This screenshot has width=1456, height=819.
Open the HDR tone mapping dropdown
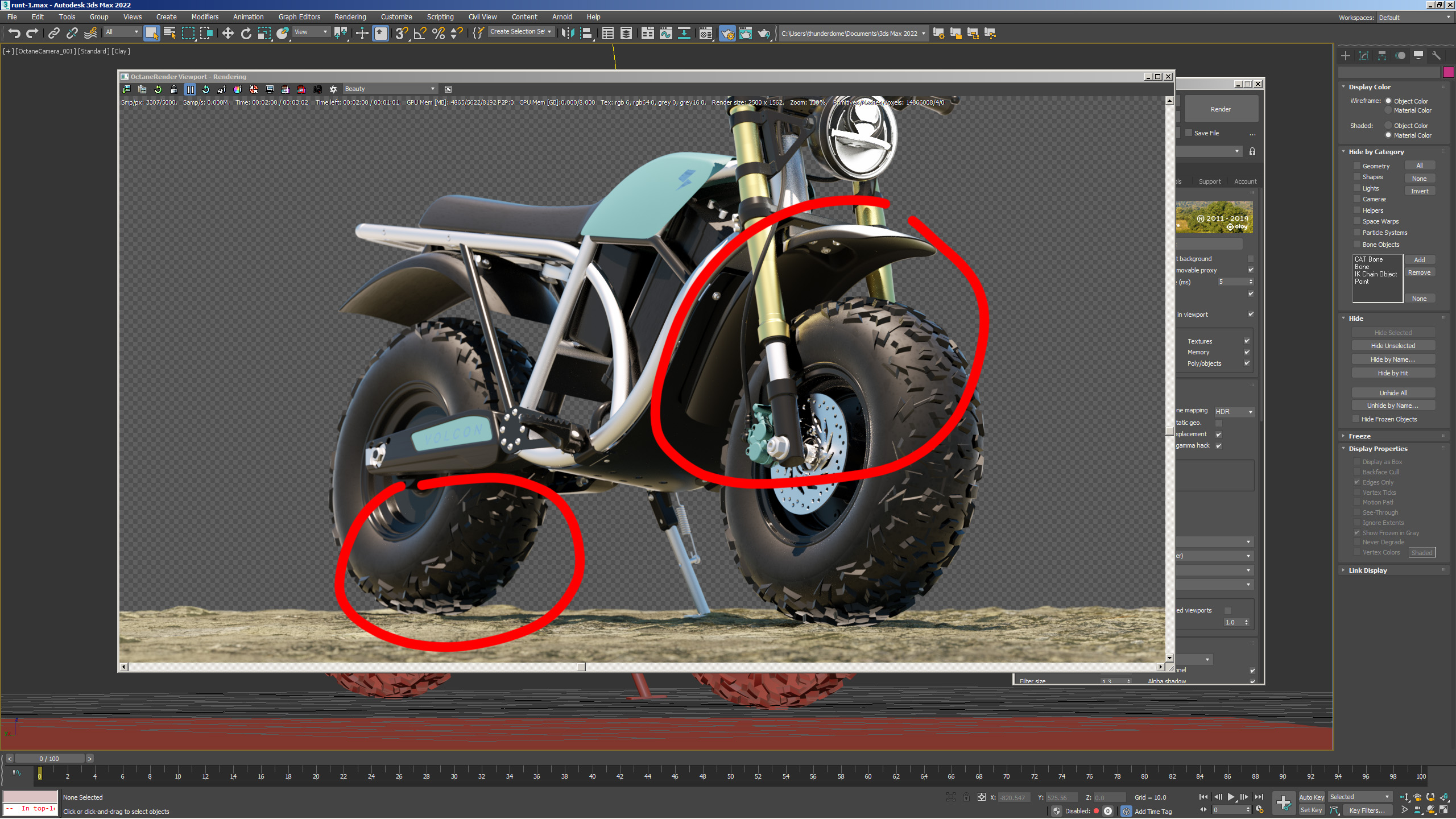pos(1234,412)
